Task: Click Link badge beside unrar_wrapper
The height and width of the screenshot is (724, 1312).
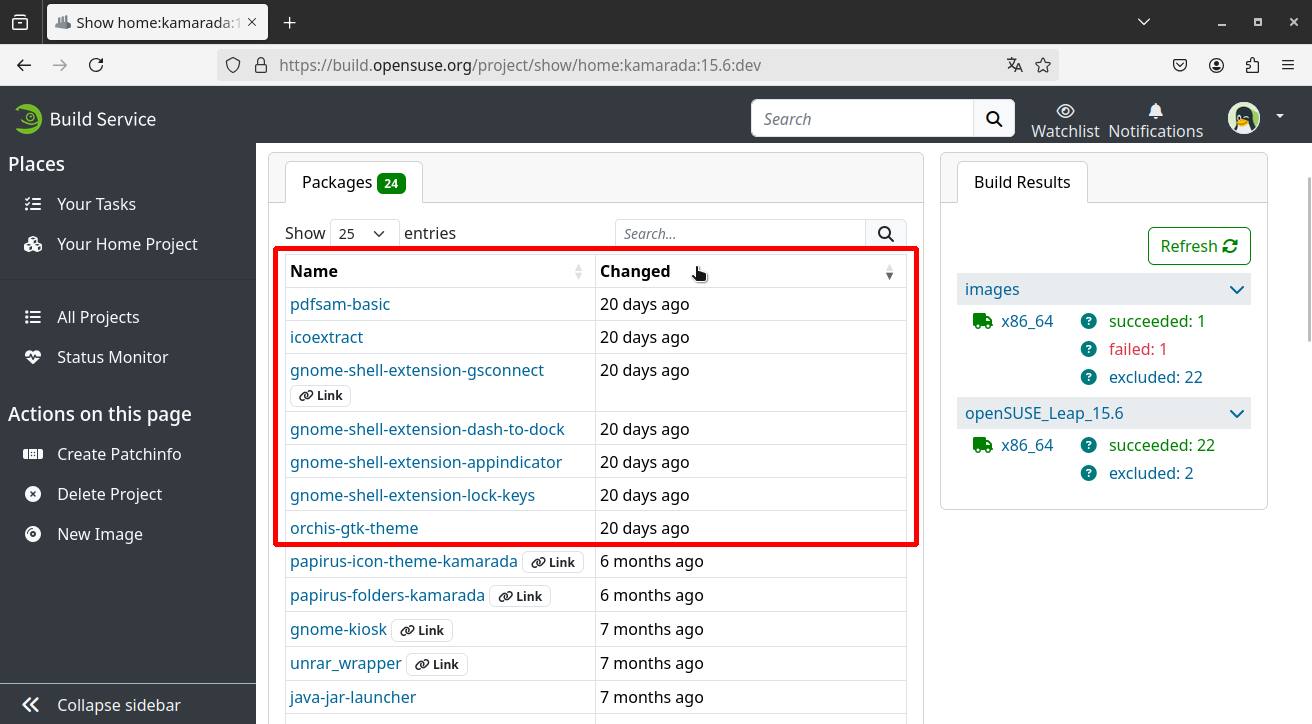Action: tap(437, 664)
